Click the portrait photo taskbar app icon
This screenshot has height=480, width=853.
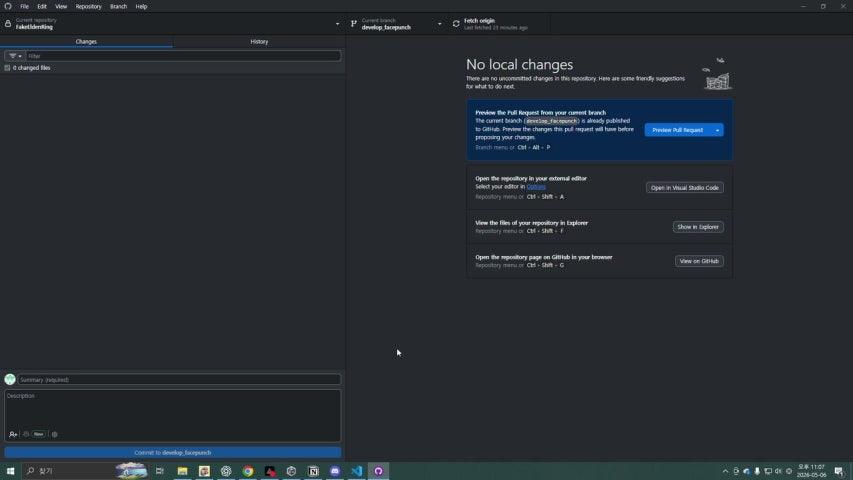(204, 471)
